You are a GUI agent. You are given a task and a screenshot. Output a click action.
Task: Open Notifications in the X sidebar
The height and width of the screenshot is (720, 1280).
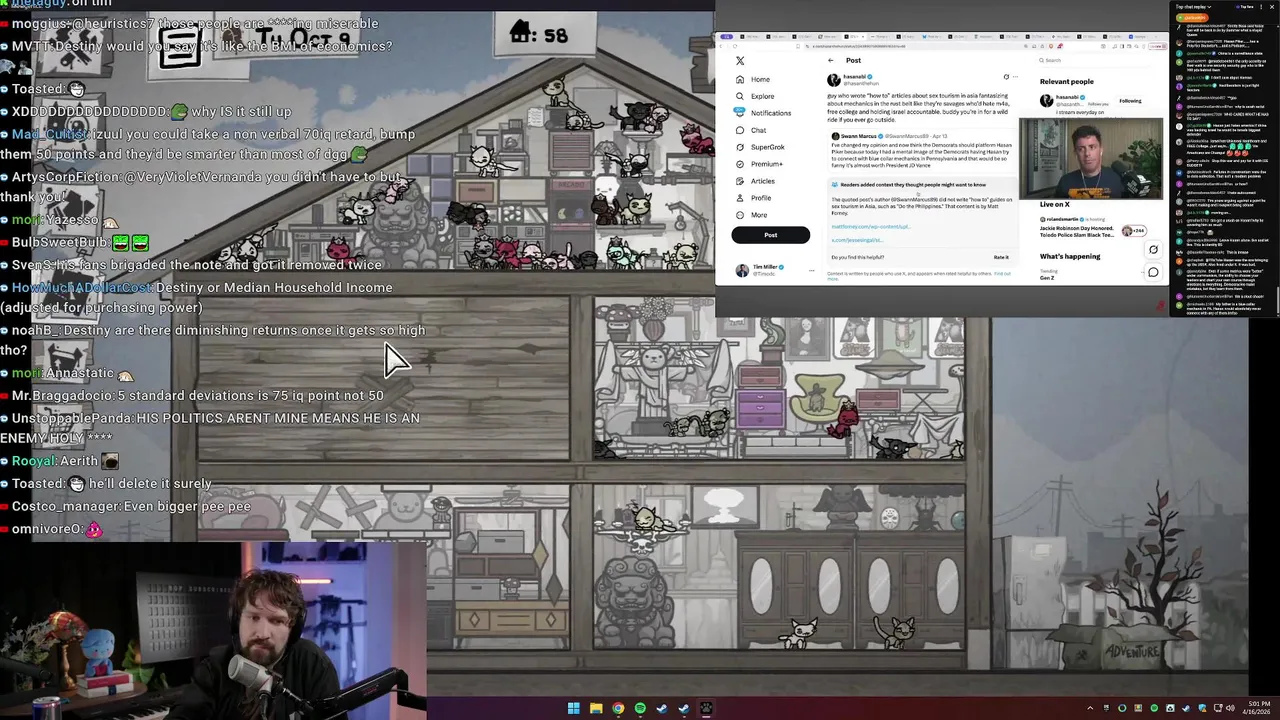763,113
